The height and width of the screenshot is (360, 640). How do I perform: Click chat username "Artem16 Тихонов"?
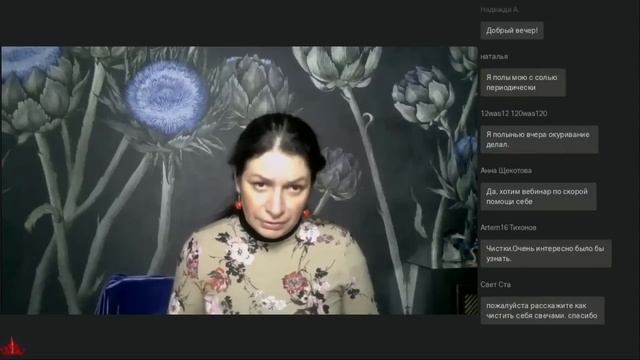tap(508, 228)
